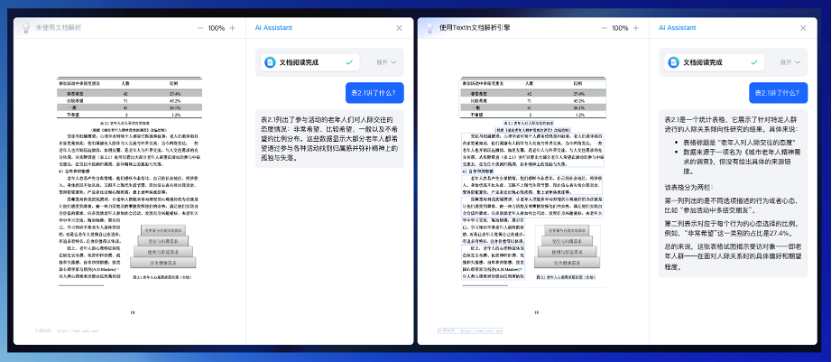Click green checkmark in Textin window's reading card
Image resolution: width=832 pixels, height=362 pixels.
coord(753,62)
